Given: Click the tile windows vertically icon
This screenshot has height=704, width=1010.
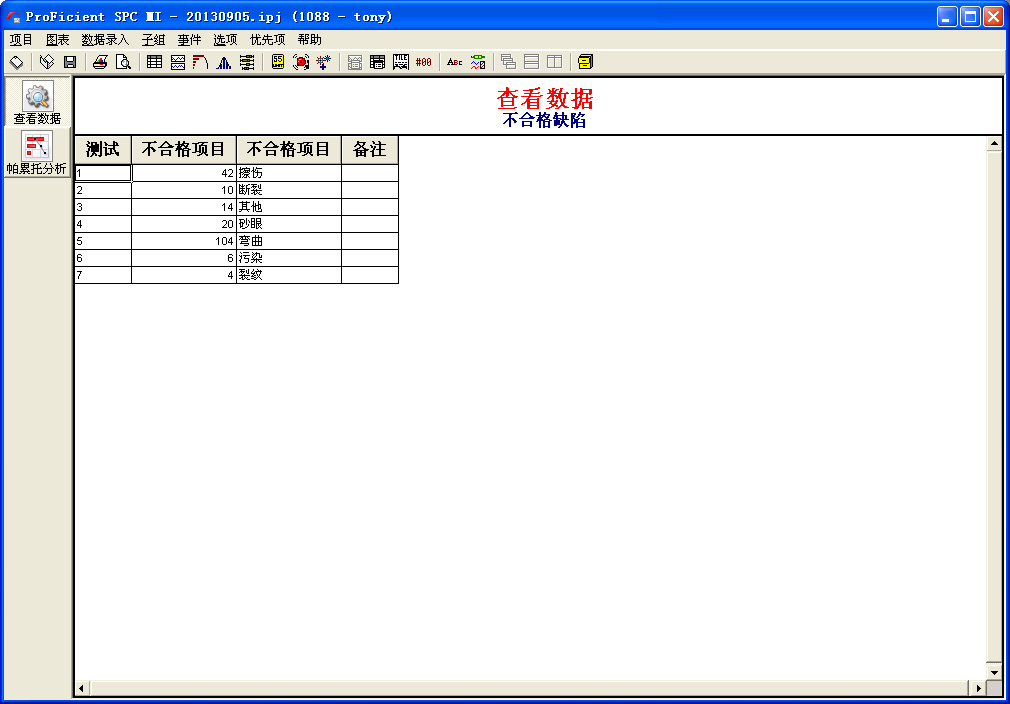Looking at the screenshot, I should (555, 62).
